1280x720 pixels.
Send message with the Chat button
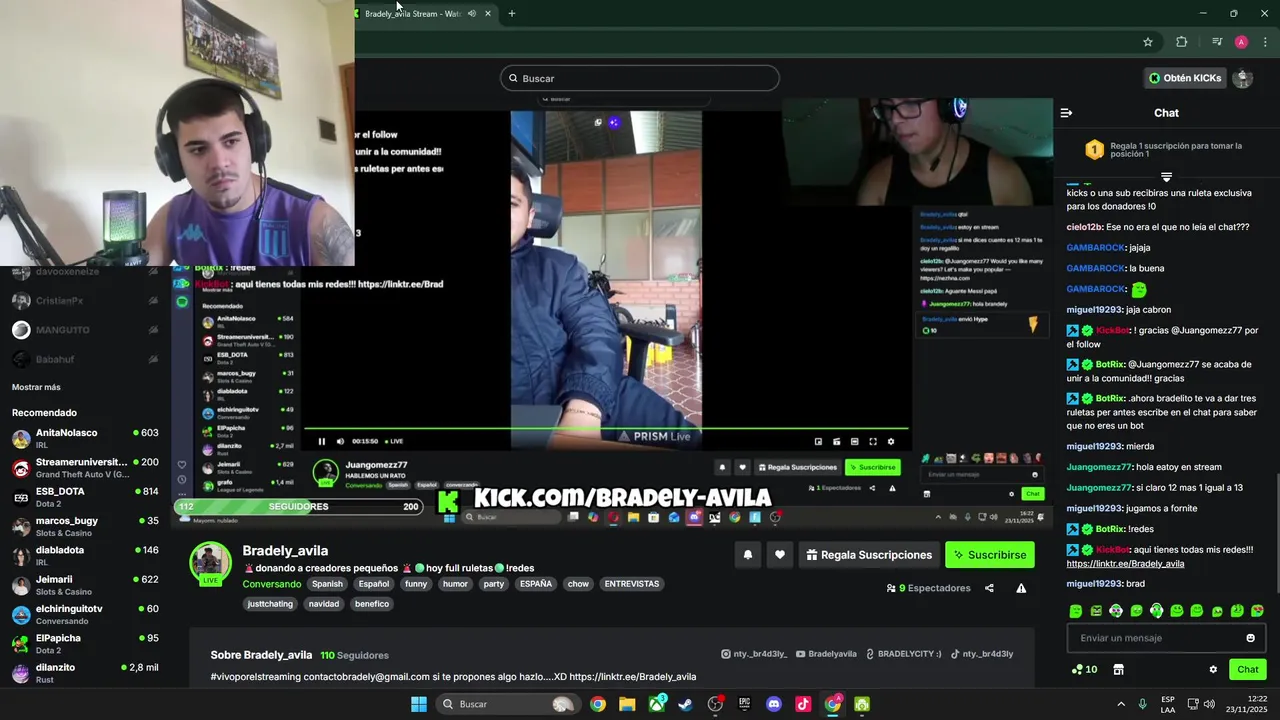coord(1248,670)
